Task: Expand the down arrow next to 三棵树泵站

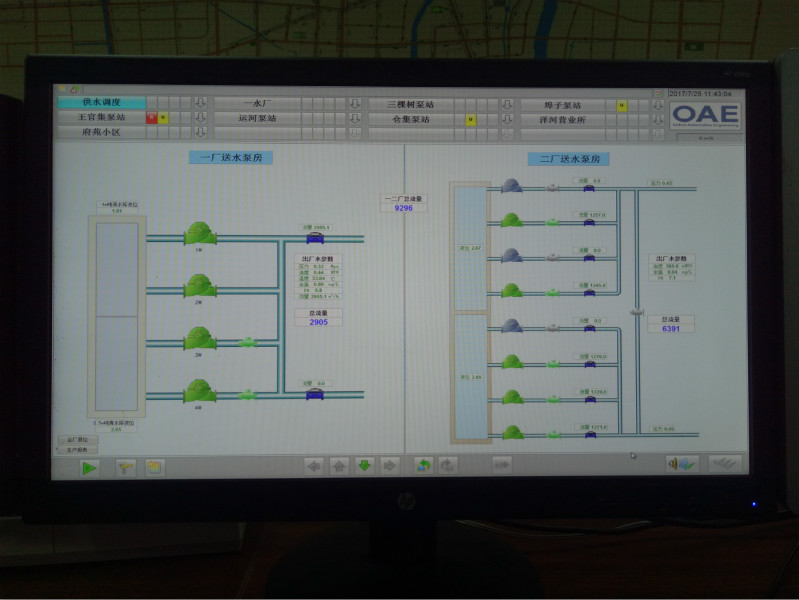Action: pos(506,105)
